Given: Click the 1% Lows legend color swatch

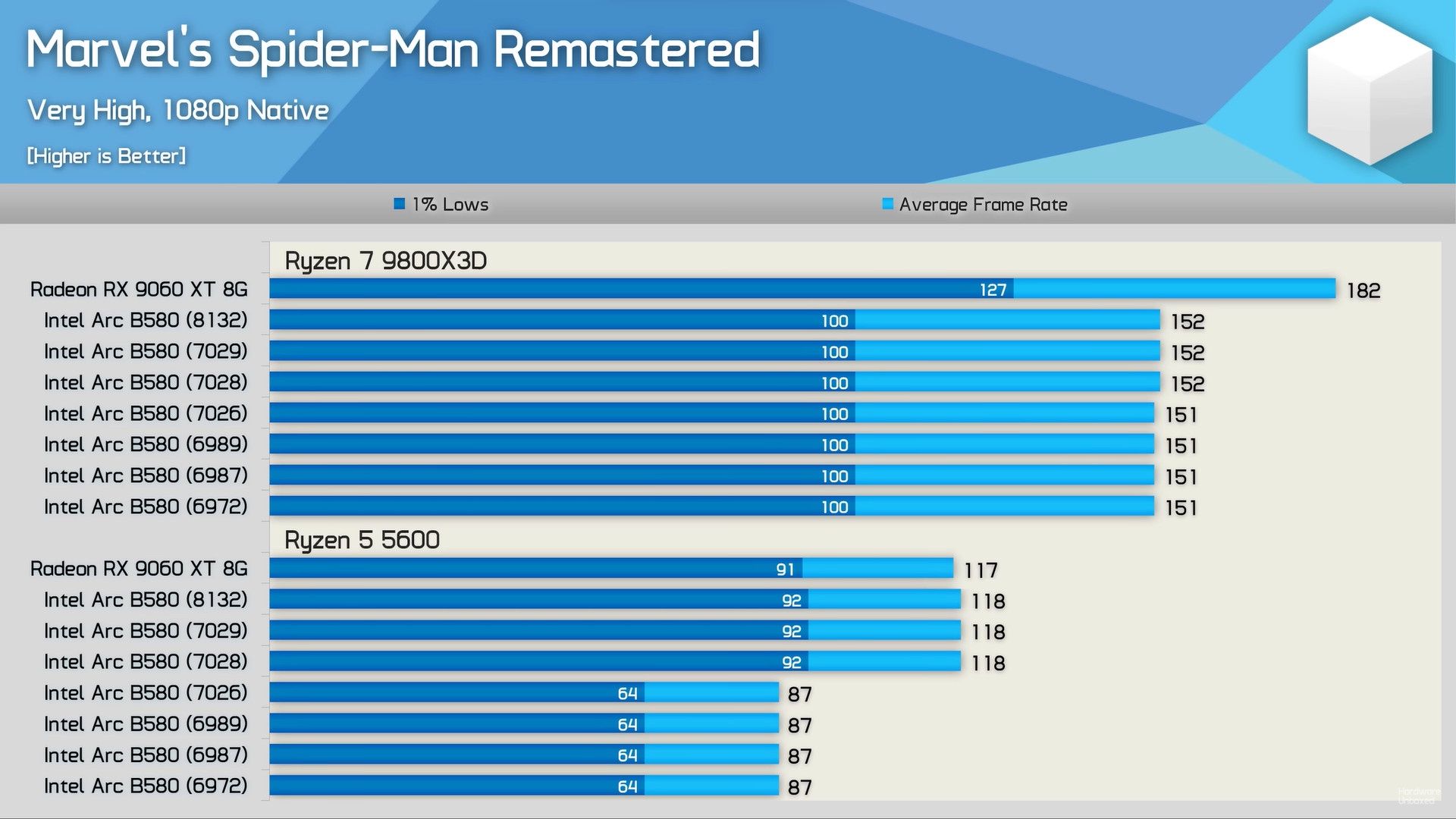Looking at the screenshot, I should tap(400, 203).
